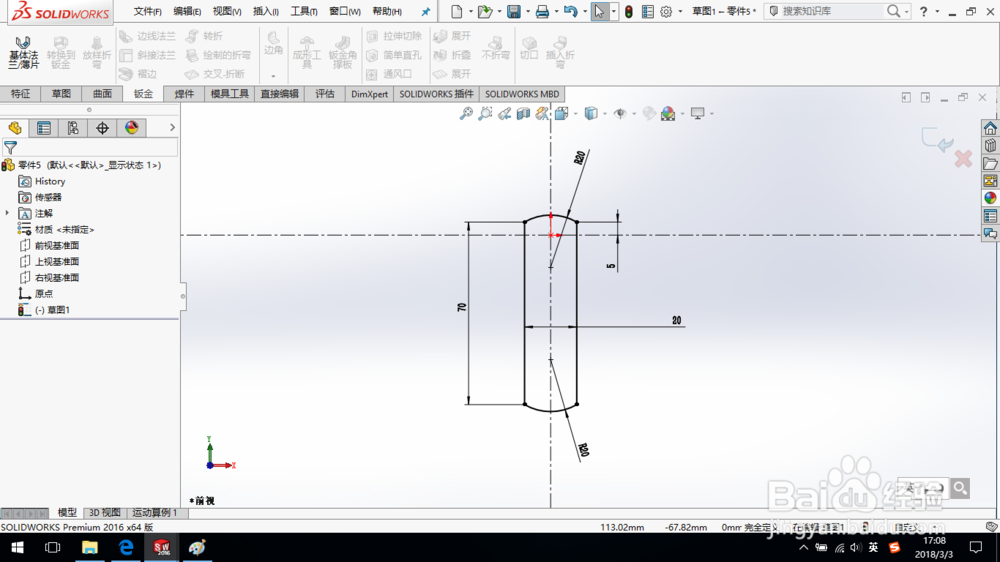
Task: Open SOLIDWORKS Resources home icon in task pane
Action: (x=990, y=128)
